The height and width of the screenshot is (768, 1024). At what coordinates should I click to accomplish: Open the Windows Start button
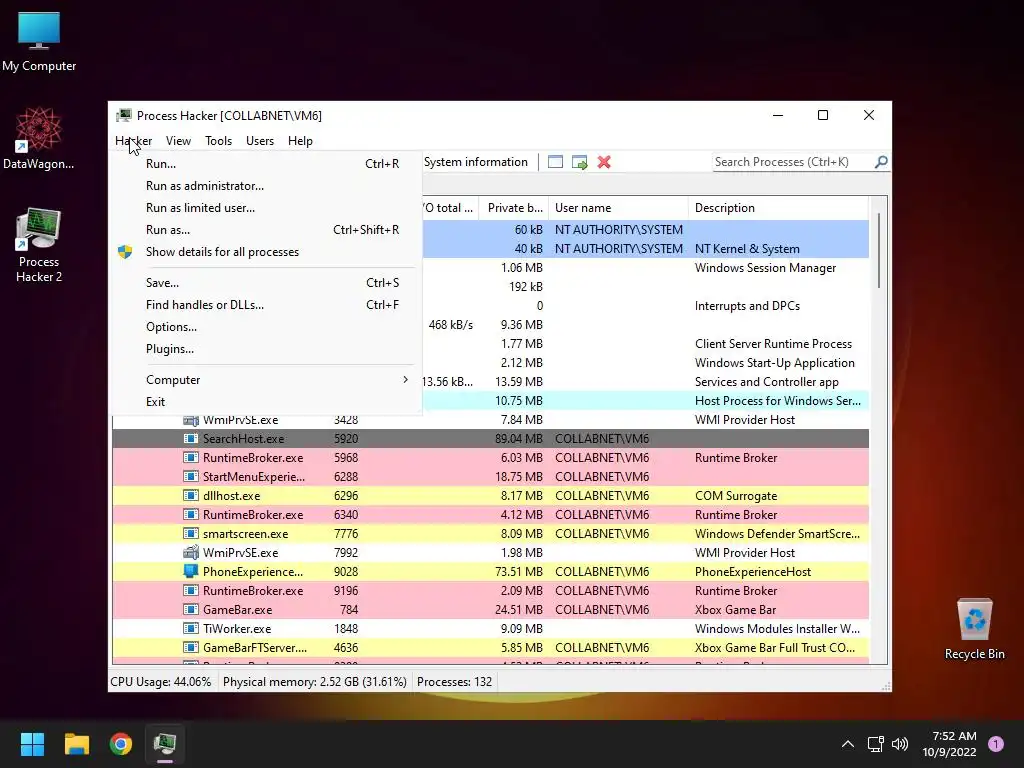tap(32, 744)
